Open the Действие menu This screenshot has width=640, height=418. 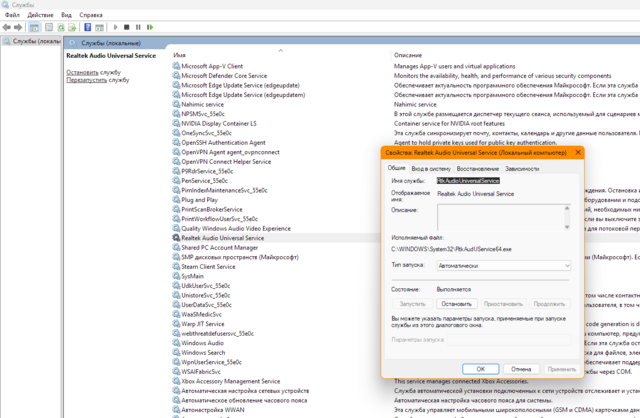(40, 15)
